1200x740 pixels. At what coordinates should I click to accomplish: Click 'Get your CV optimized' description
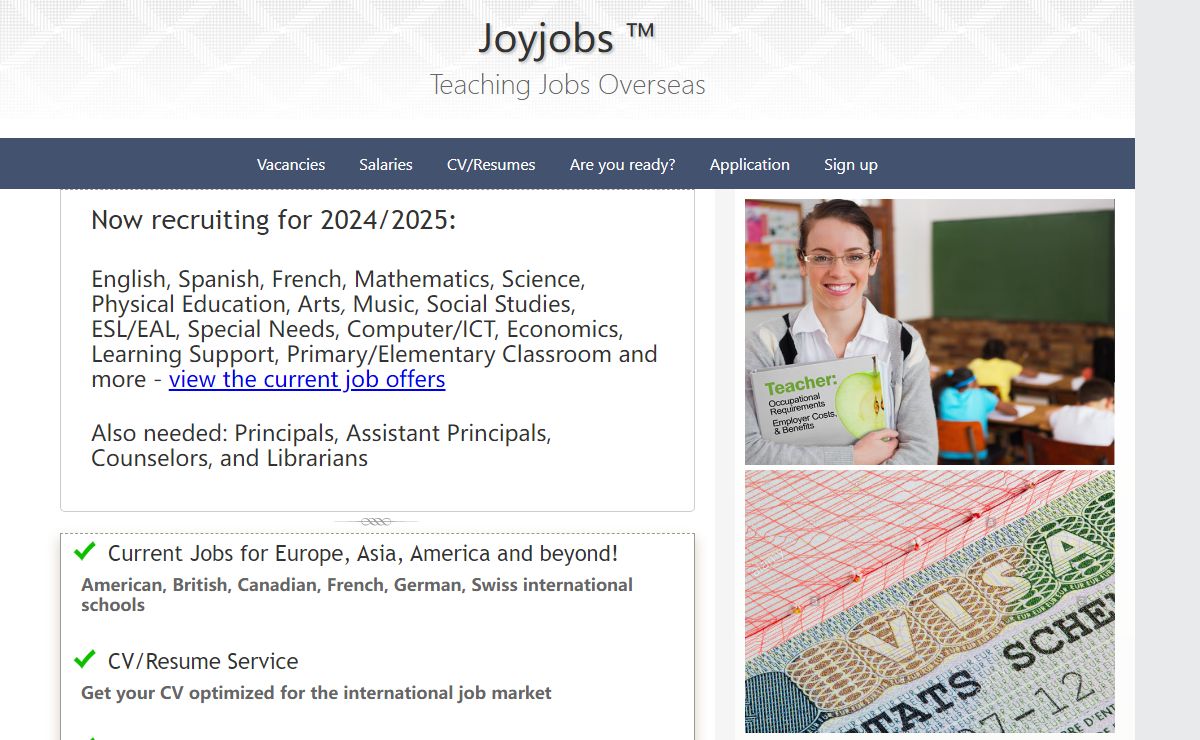click(x=316, y=693)
